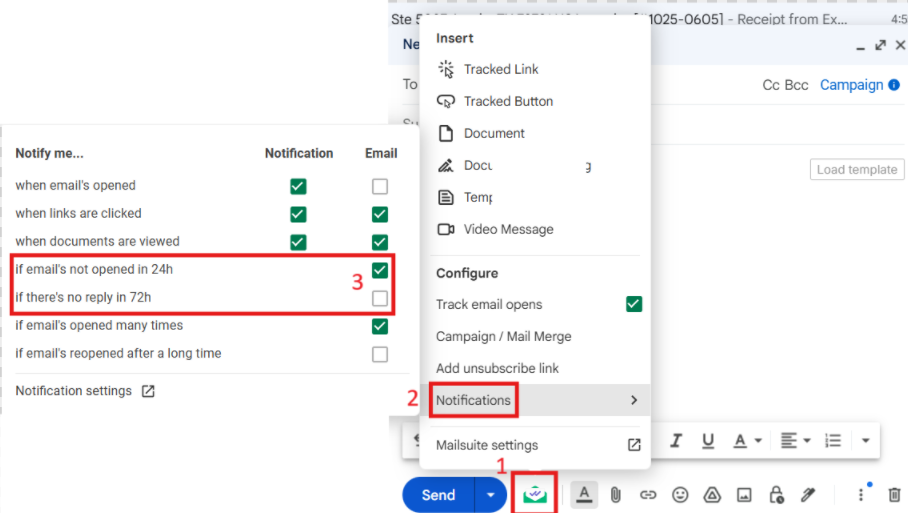Insert a photo into the email

[744, 495]
